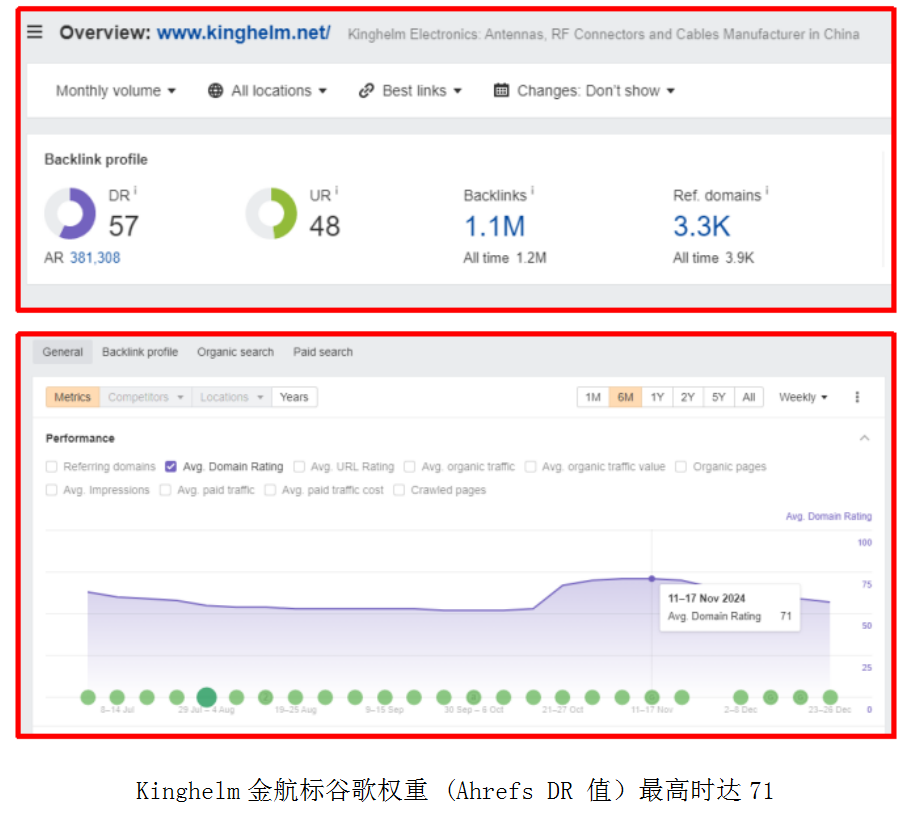Screen dimensions: 918x824
Task: Click the green marker above 23–26 Dec
Action: (x=830, y=697)
